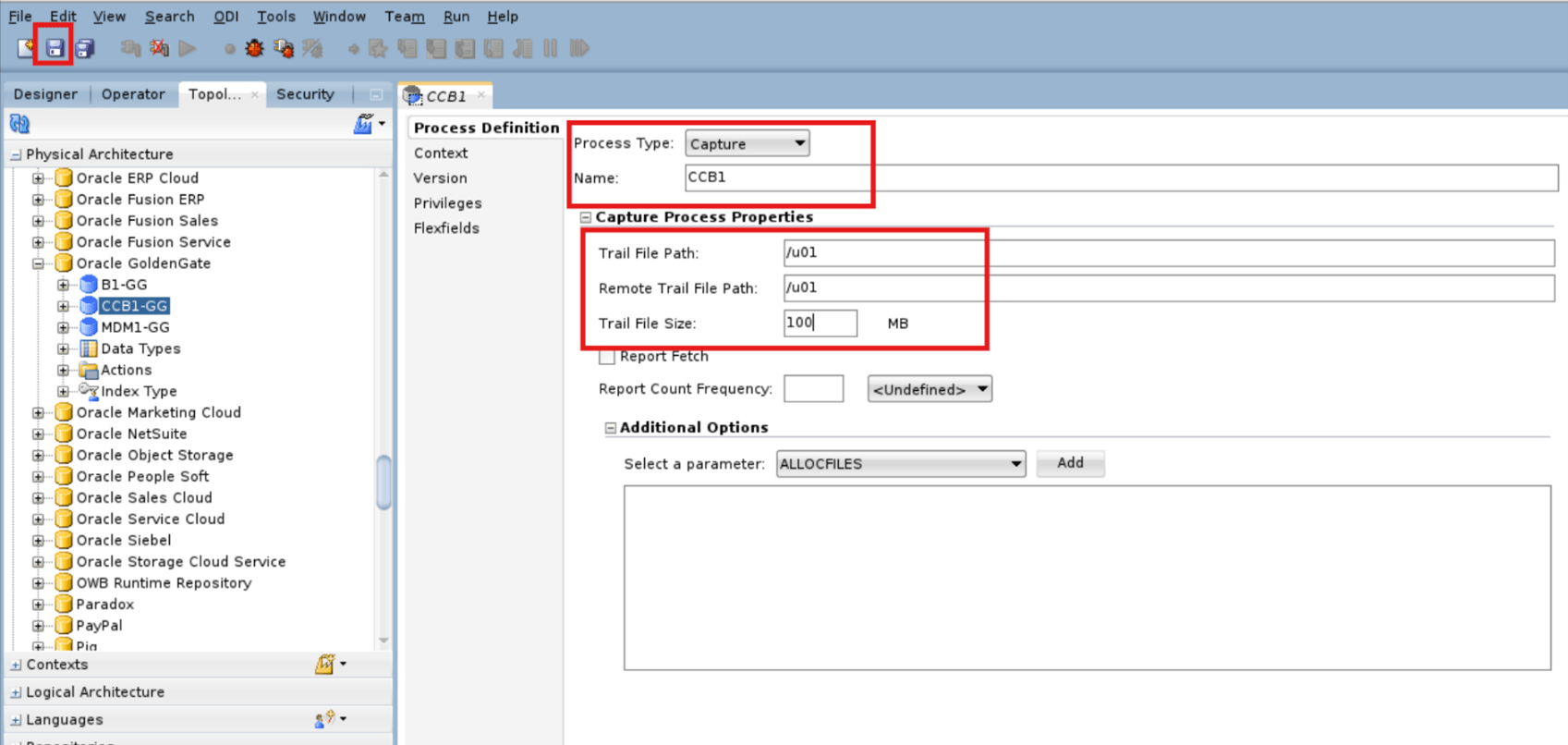Select OWB Runtime Repository in the tree
This screenshot has width=1568, height=745.
point(164,583)
